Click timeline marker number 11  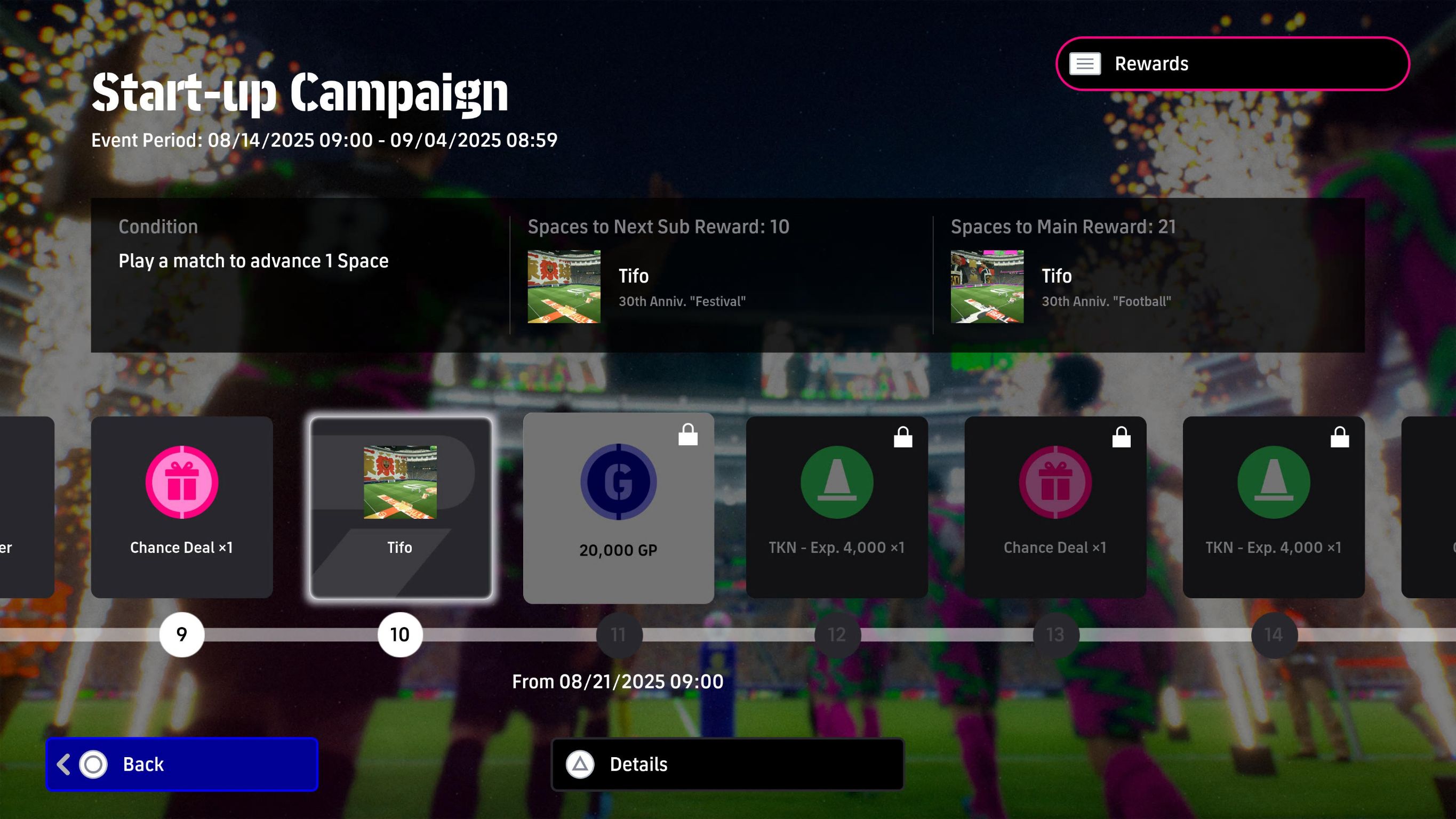click(619, 635)
